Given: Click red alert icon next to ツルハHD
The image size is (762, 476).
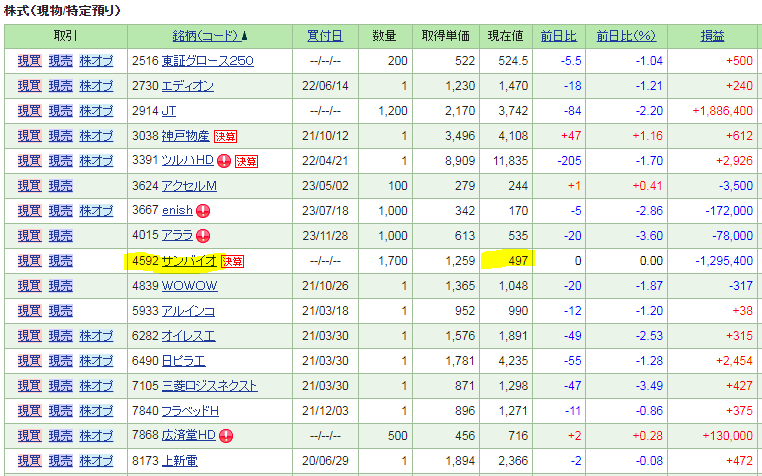Looking at the screenshot, I should pos(224,161).
